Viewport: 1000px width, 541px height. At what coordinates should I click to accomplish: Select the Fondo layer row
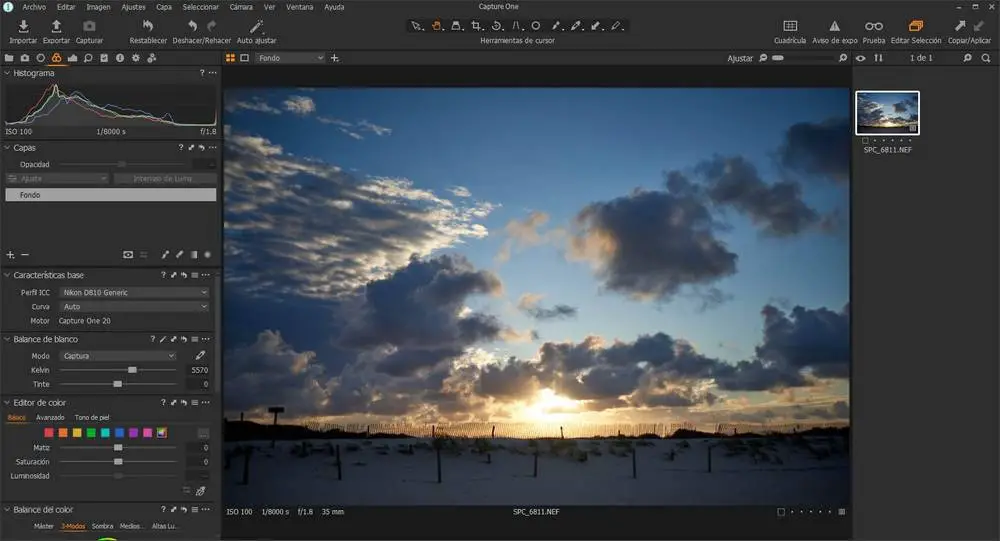(x=110, y=195)
